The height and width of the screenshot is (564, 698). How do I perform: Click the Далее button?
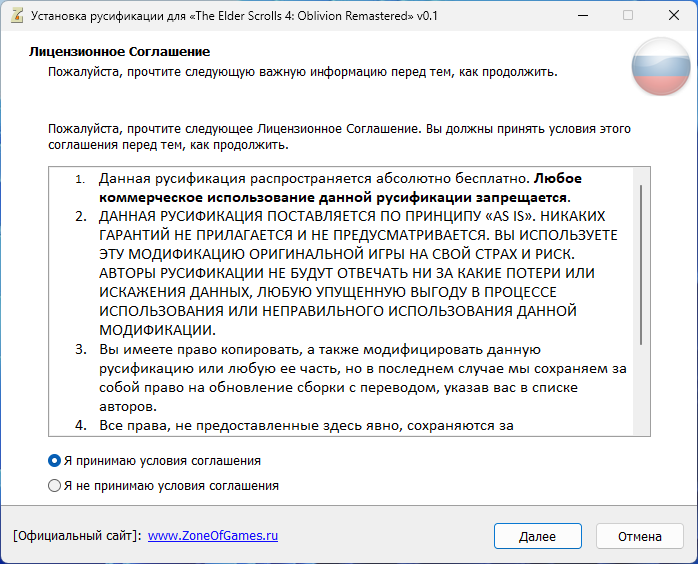point(537,536)
